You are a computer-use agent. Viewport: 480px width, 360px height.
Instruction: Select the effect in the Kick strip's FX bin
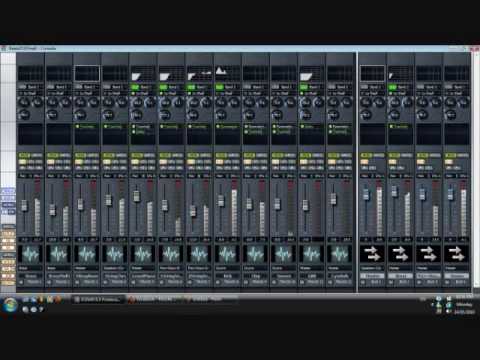227,127
